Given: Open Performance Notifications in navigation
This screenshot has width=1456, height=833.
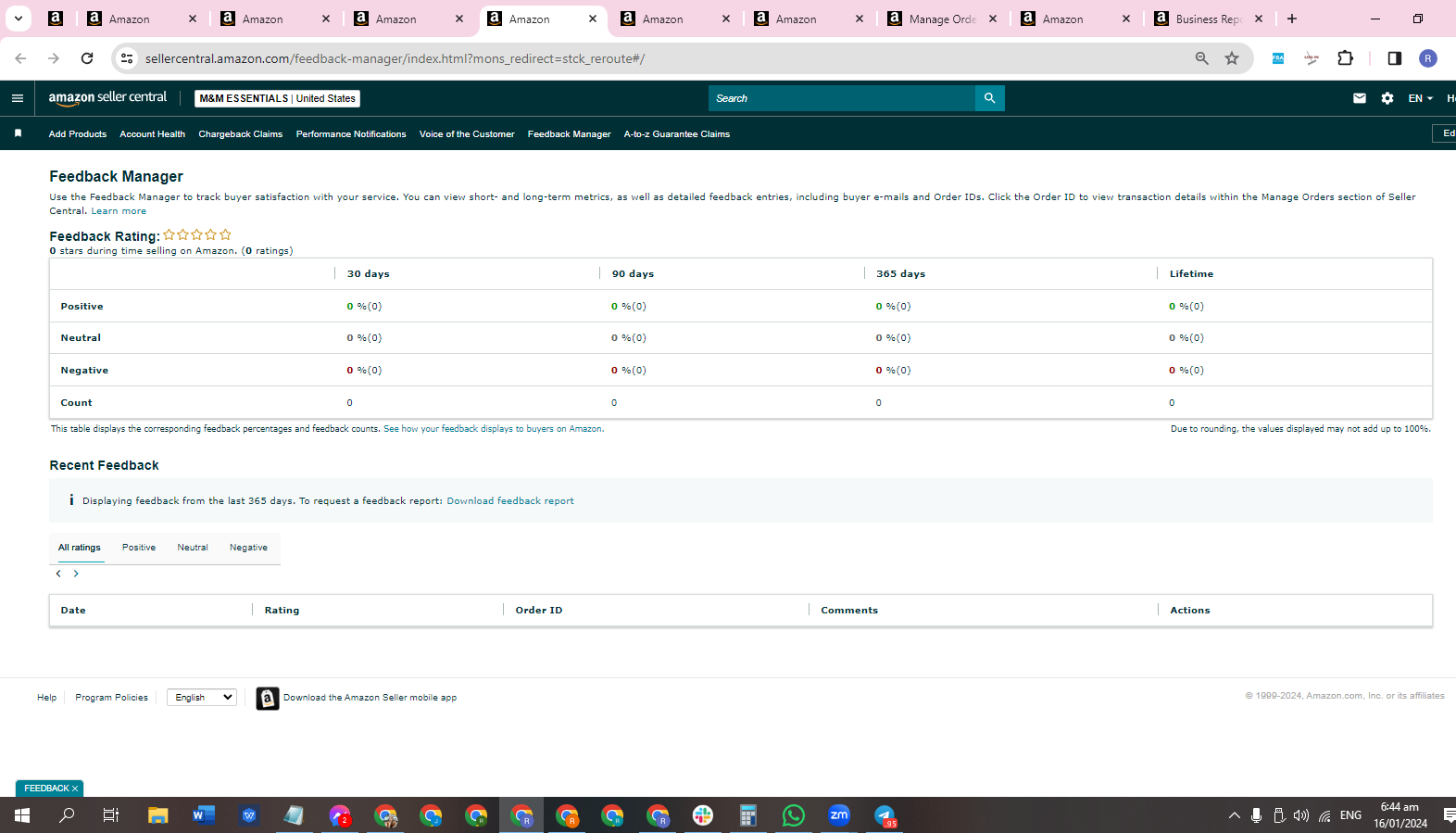Looking at the screenshot, I should pos(351,134).
